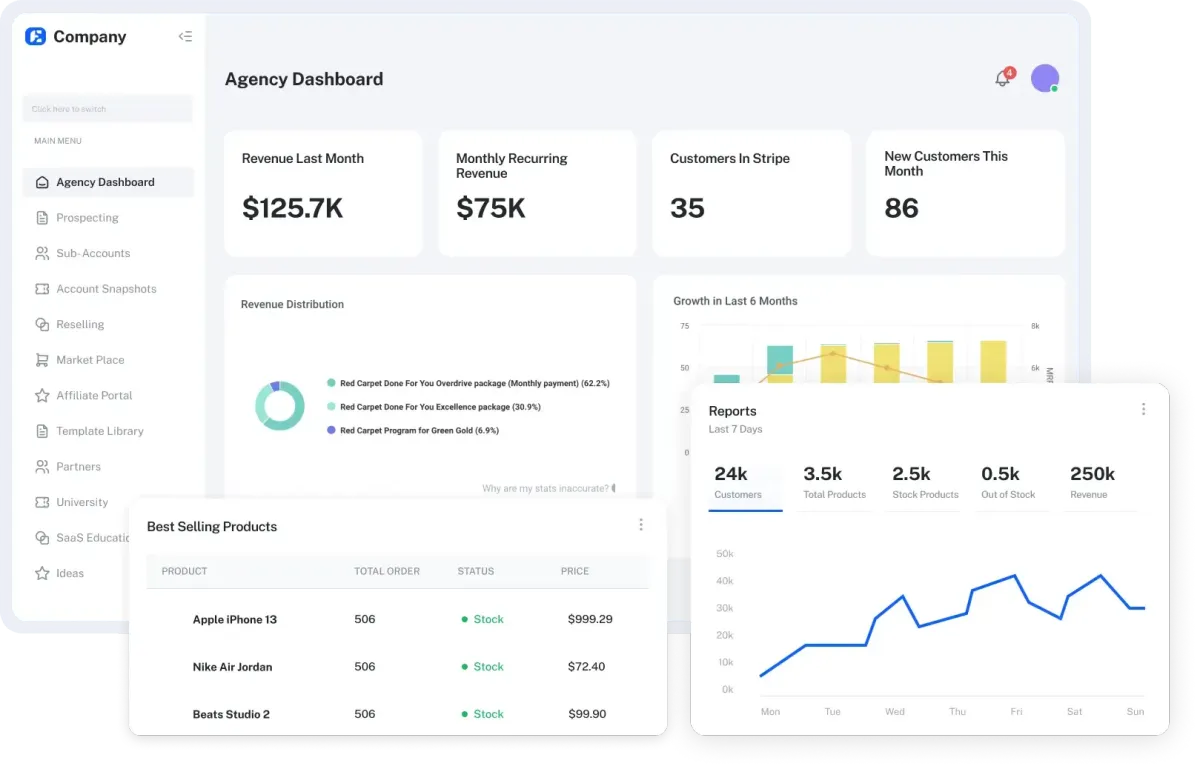Select Agency Dashboard in sidebar

tap(105, 182)
